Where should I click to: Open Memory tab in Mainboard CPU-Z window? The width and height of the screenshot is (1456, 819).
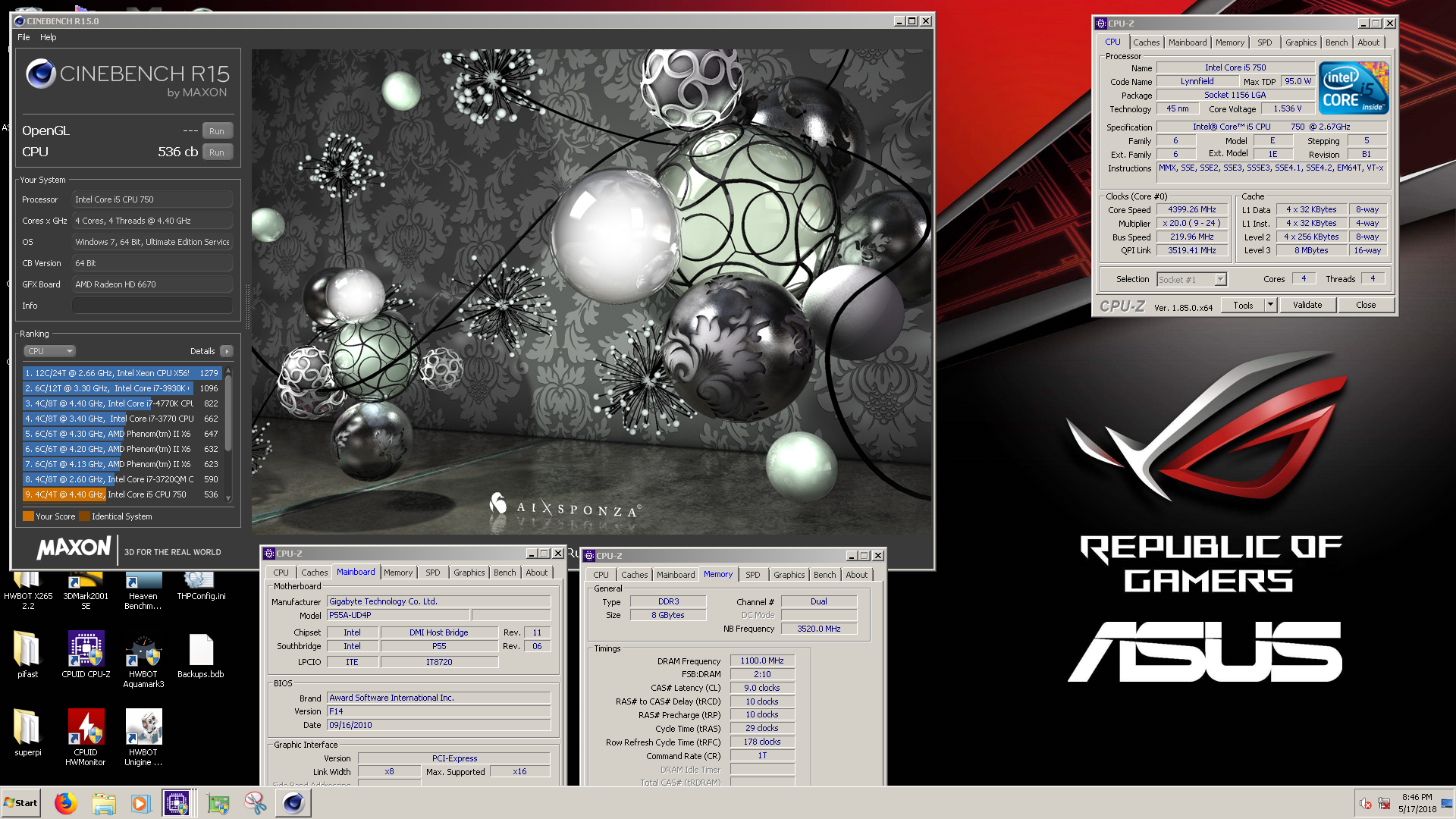(x=397, y=573)
